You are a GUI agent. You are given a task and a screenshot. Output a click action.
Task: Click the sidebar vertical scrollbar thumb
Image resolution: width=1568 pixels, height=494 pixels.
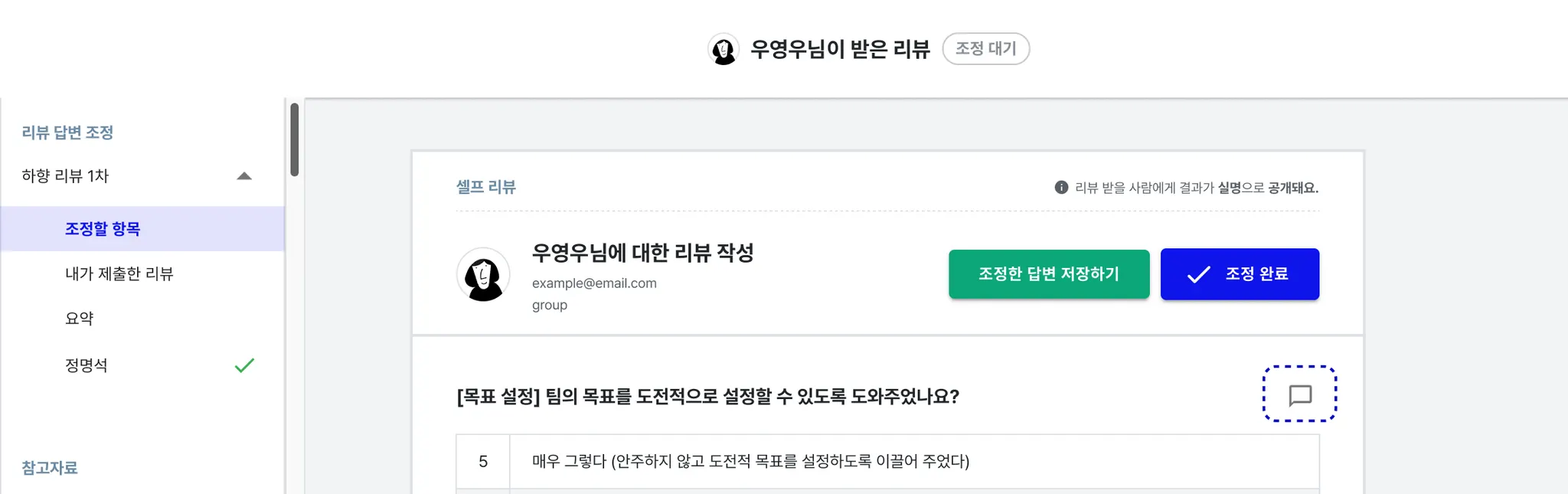[294, 139]
